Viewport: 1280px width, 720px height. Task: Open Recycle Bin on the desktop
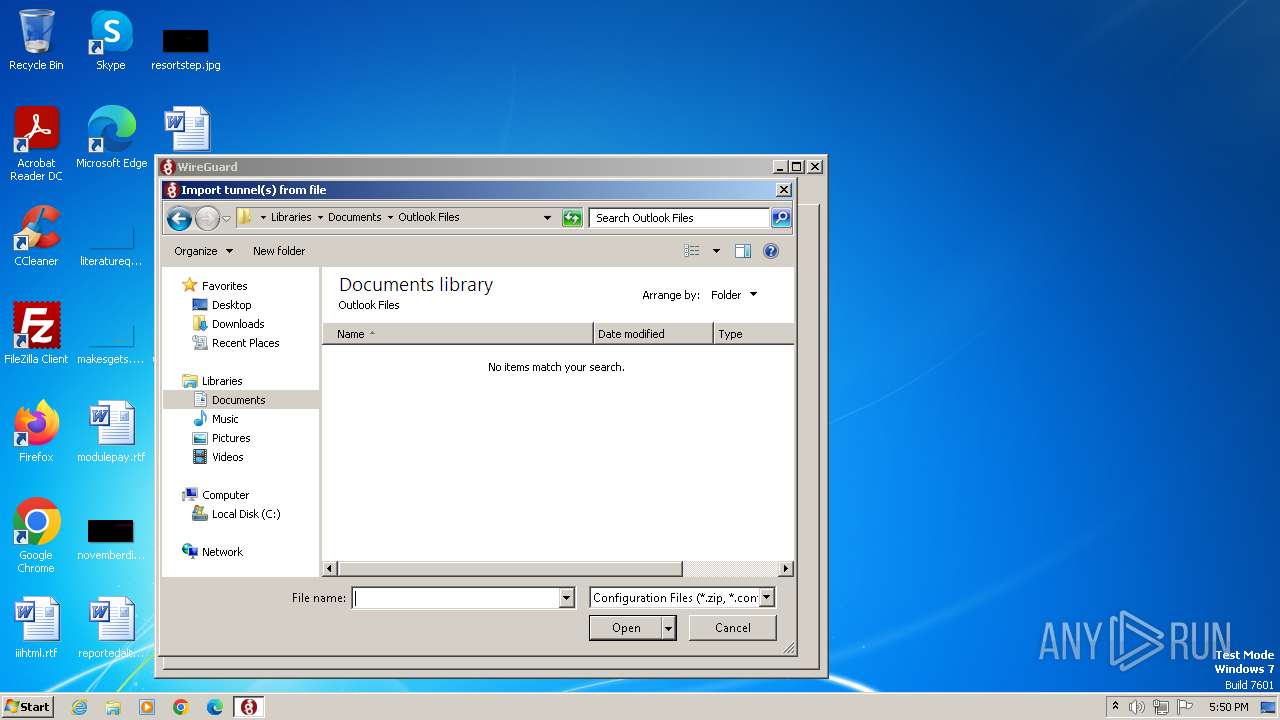pyautogui.click(x=36, y=41)
